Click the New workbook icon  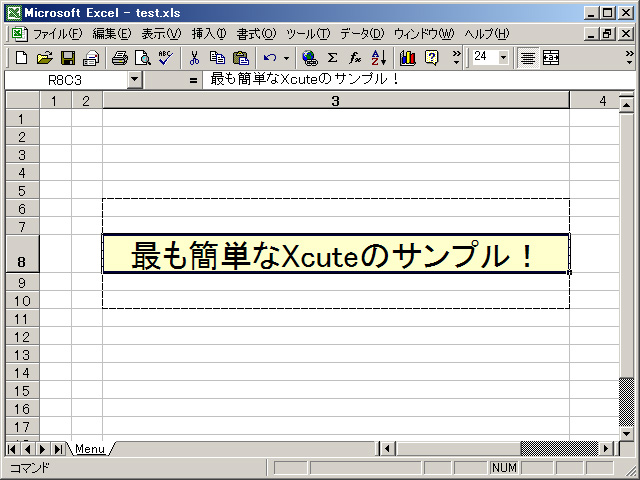[21, 58]
